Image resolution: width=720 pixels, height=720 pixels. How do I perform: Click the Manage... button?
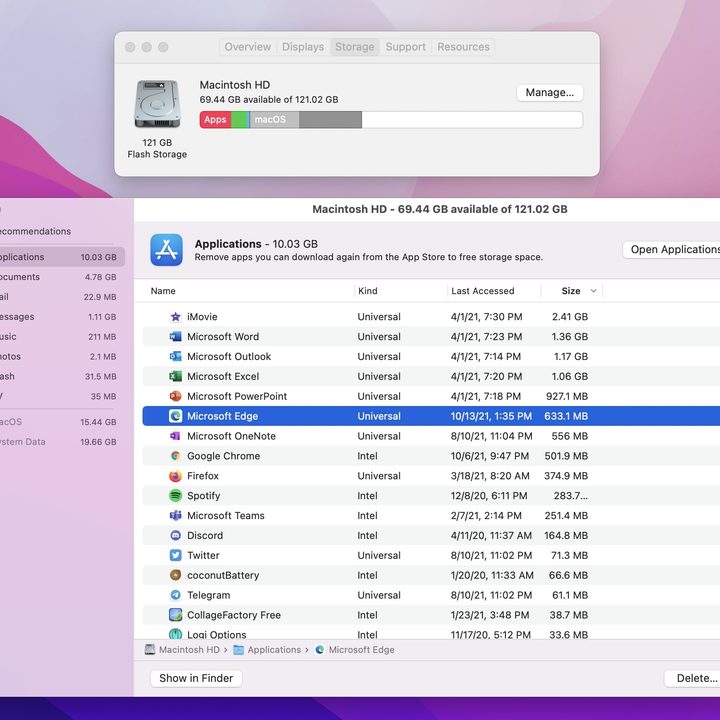pos(550,93)
